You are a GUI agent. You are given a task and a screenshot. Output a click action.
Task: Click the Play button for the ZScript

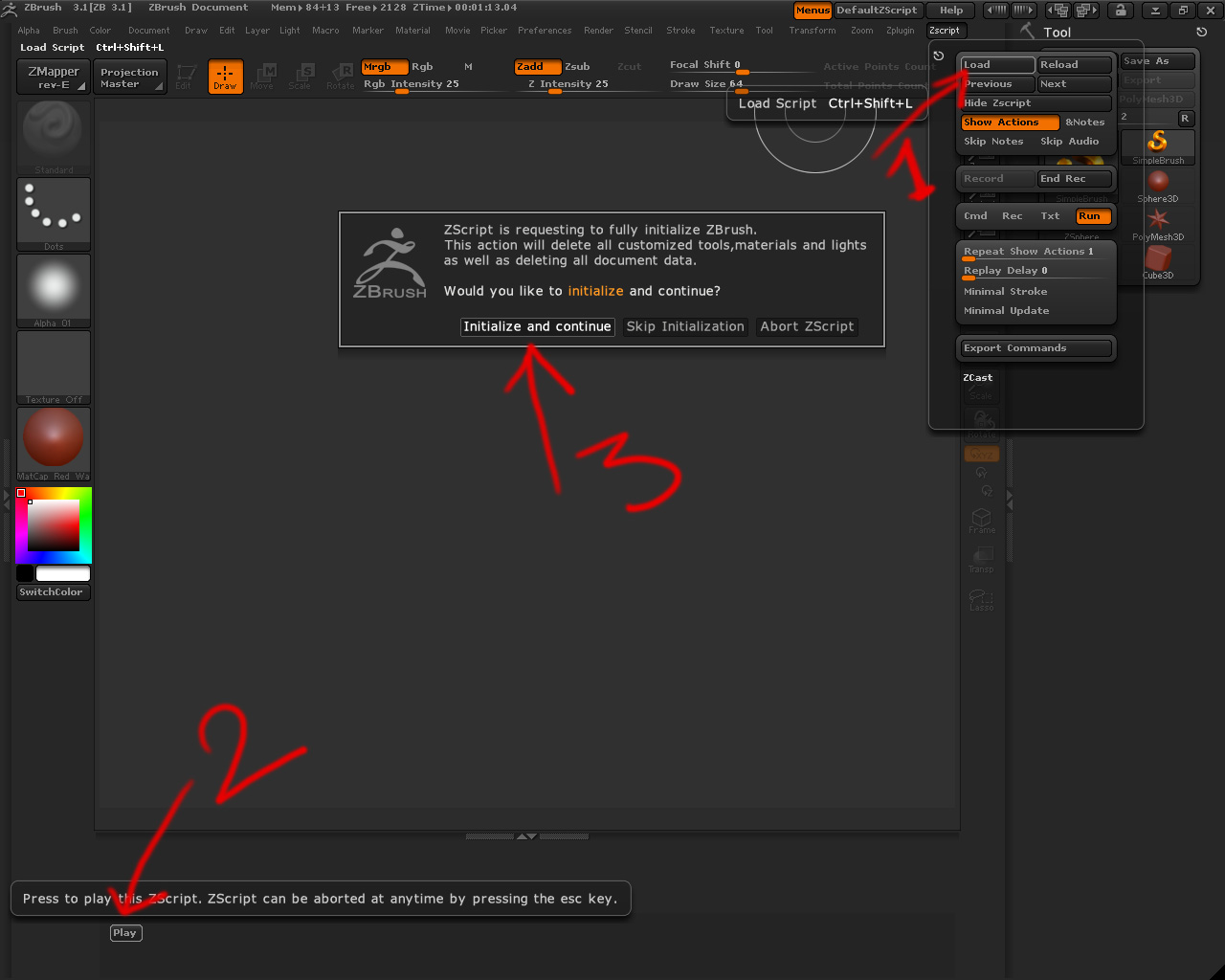[x=125, y=933]
